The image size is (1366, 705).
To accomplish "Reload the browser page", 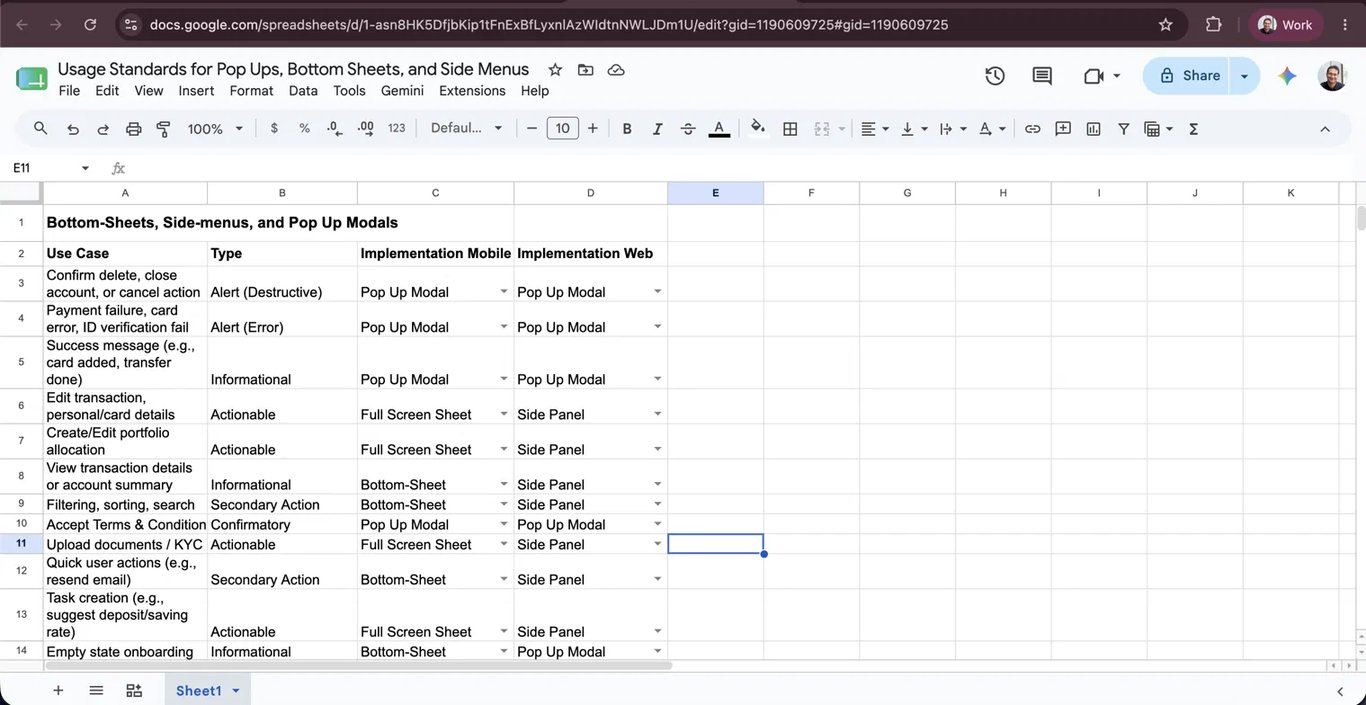I will pyautogui.click(x=90, y=24).
